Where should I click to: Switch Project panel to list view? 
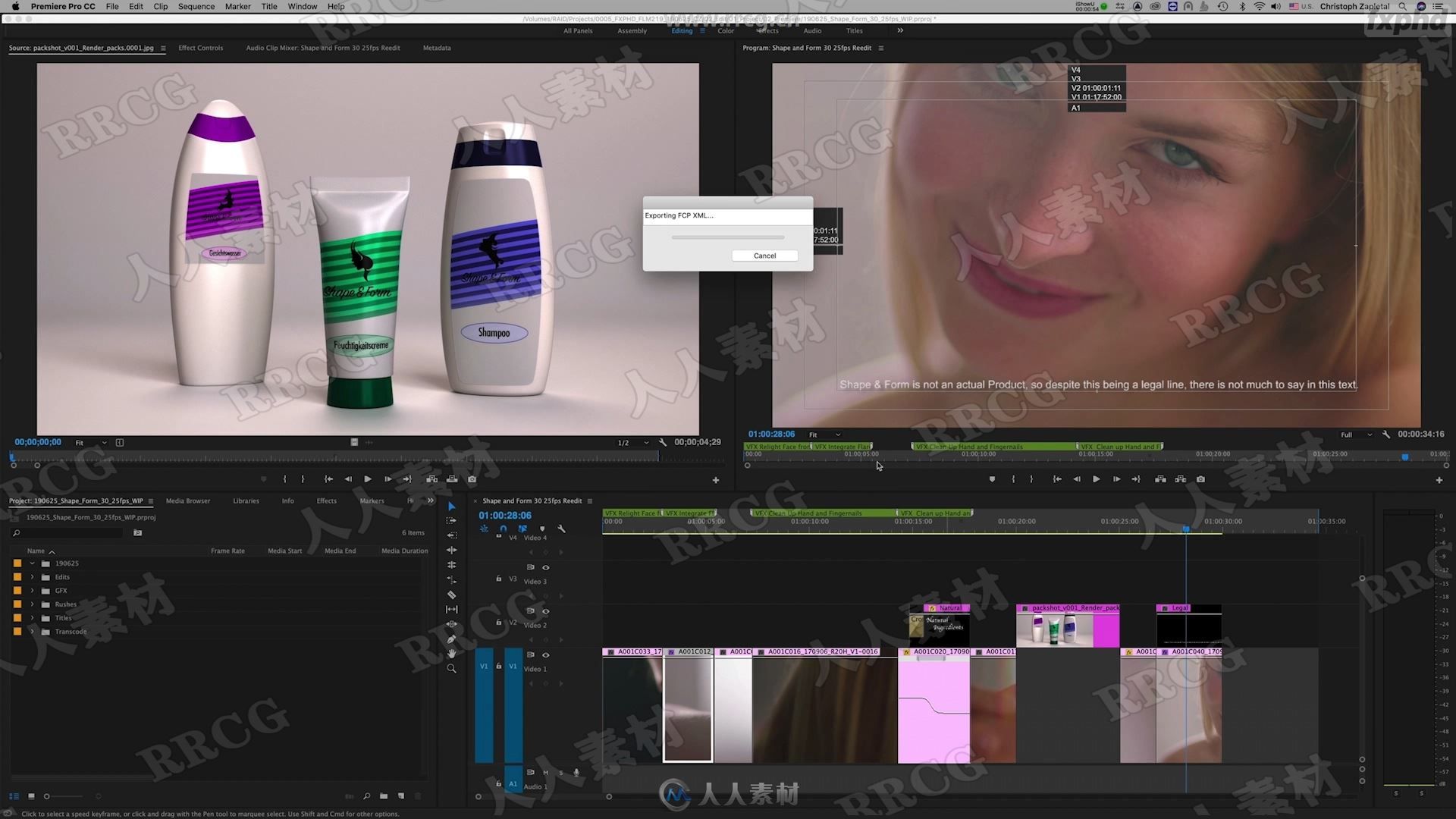pos(14,796)
